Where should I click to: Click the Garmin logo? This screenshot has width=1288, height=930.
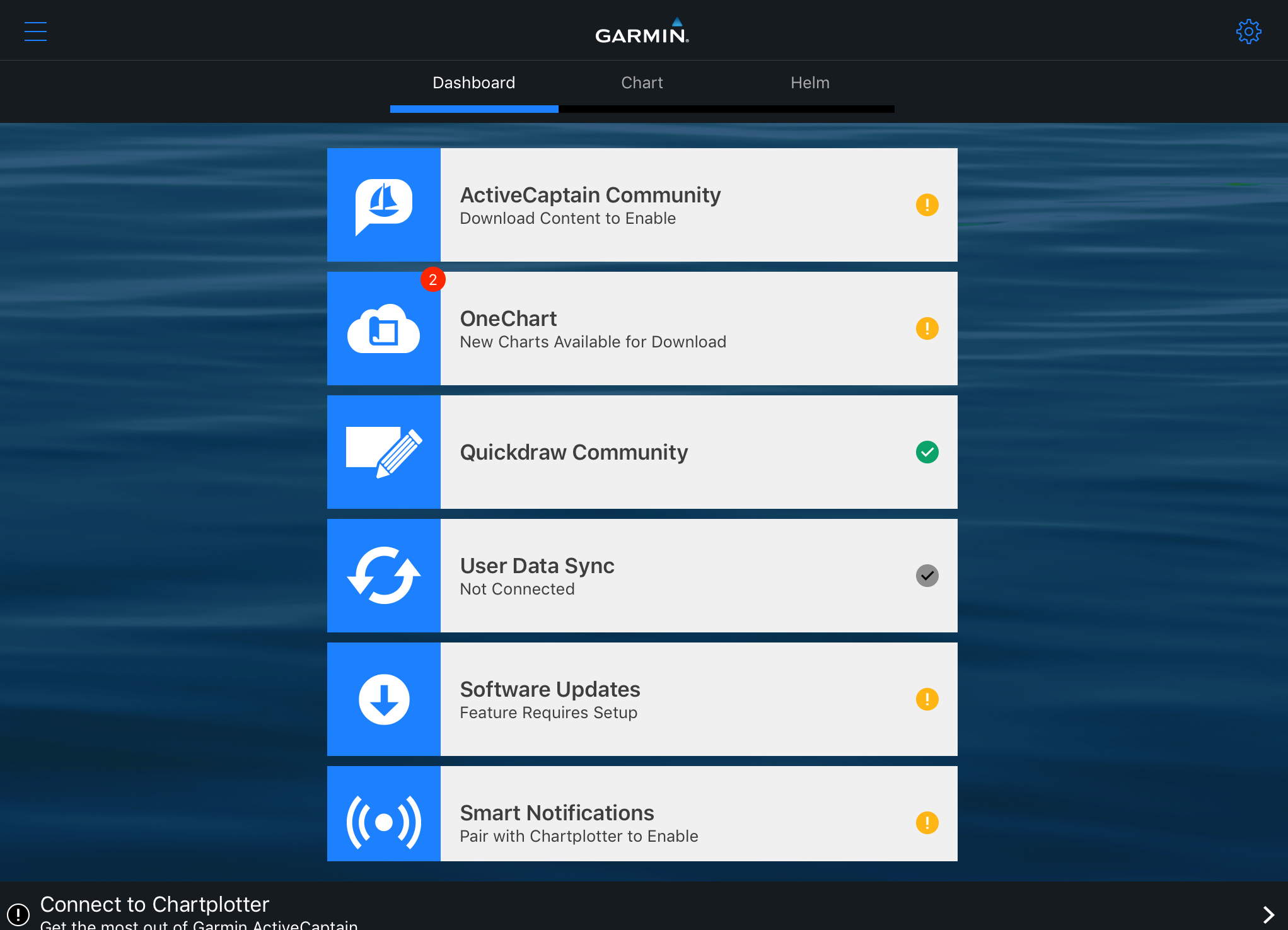642,32
